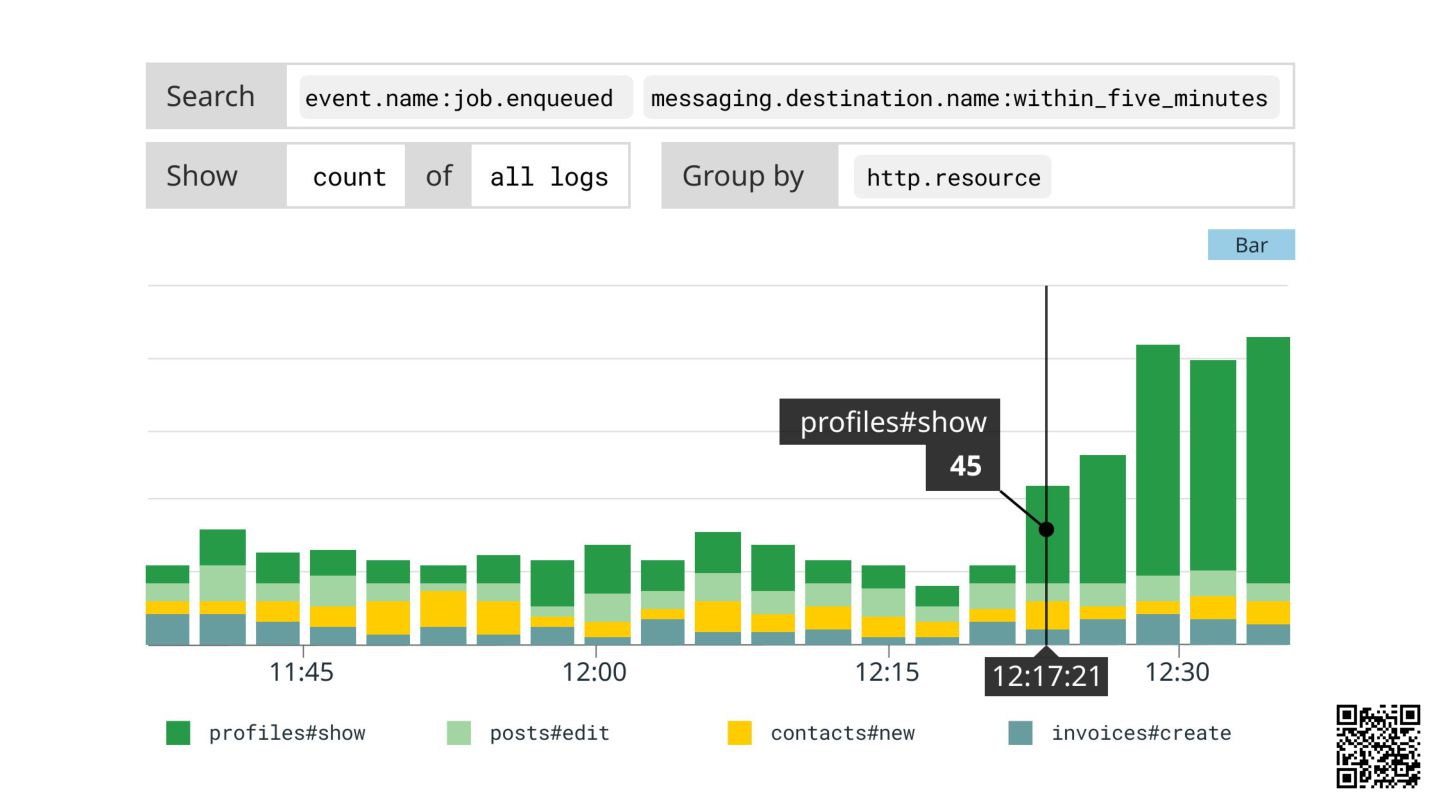Toggle profiles#show series via legend label
Screen dimensions: 1440x810
coord(287,733)
